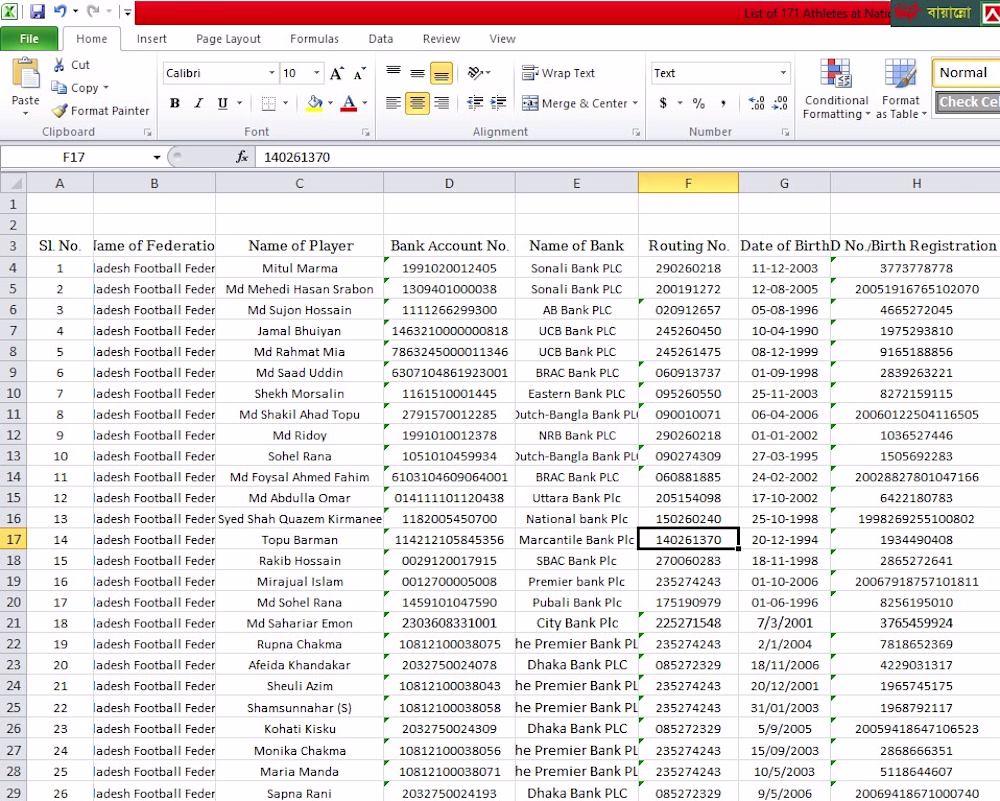Click the Redo arrow icon

pyautogui.click(x=93, y=11)
